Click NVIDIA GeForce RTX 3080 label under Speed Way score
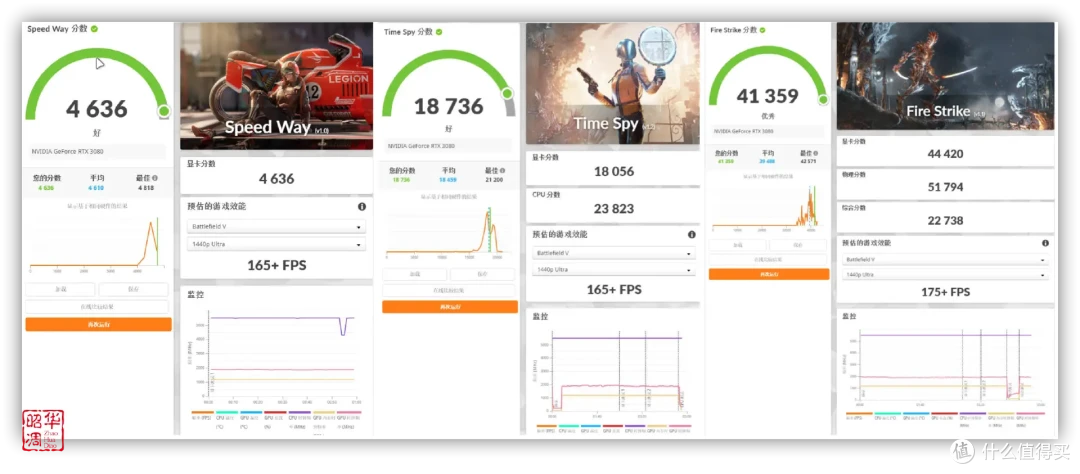The width and height of the screenshot is (1080, 474). (68, 152)
